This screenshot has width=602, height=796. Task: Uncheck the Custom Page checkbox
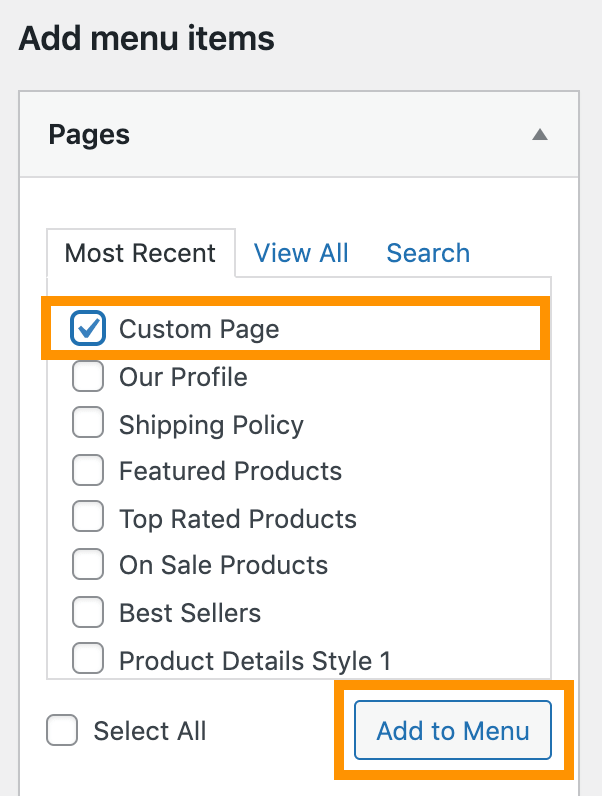(88, 328)
